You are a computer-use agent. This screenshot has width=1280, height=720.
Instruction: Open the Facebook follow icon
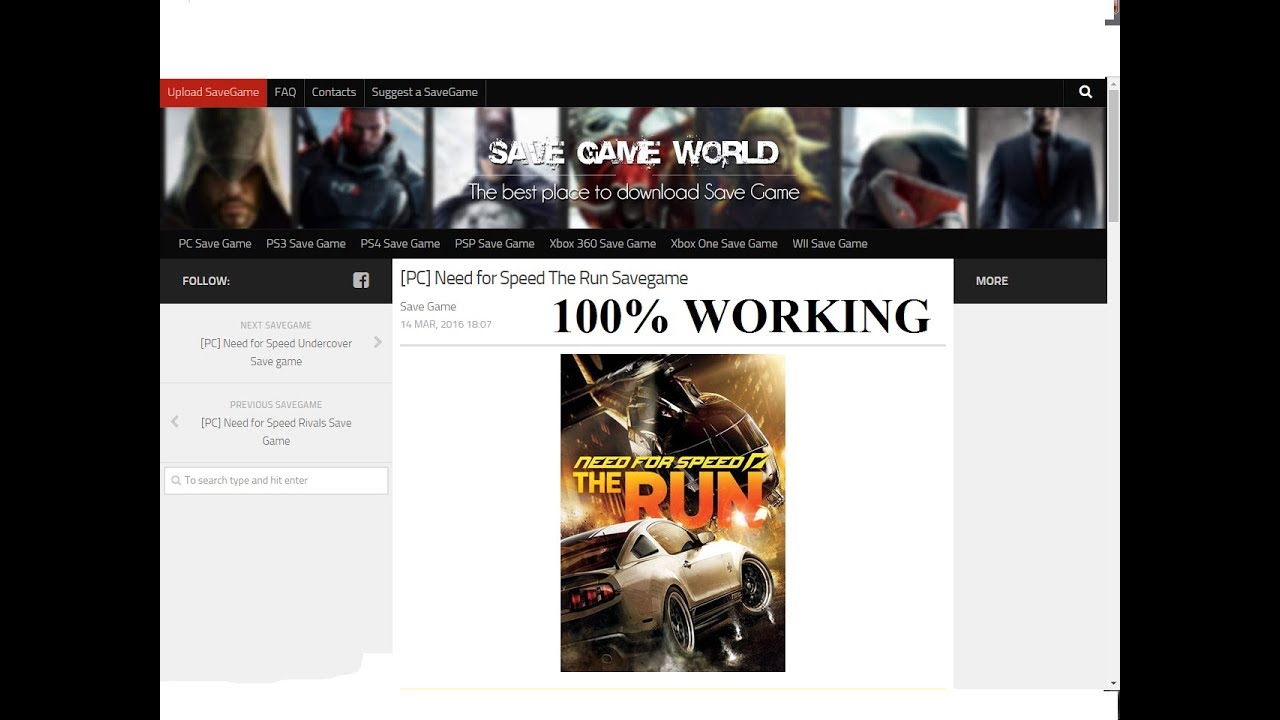click(361, 281)
